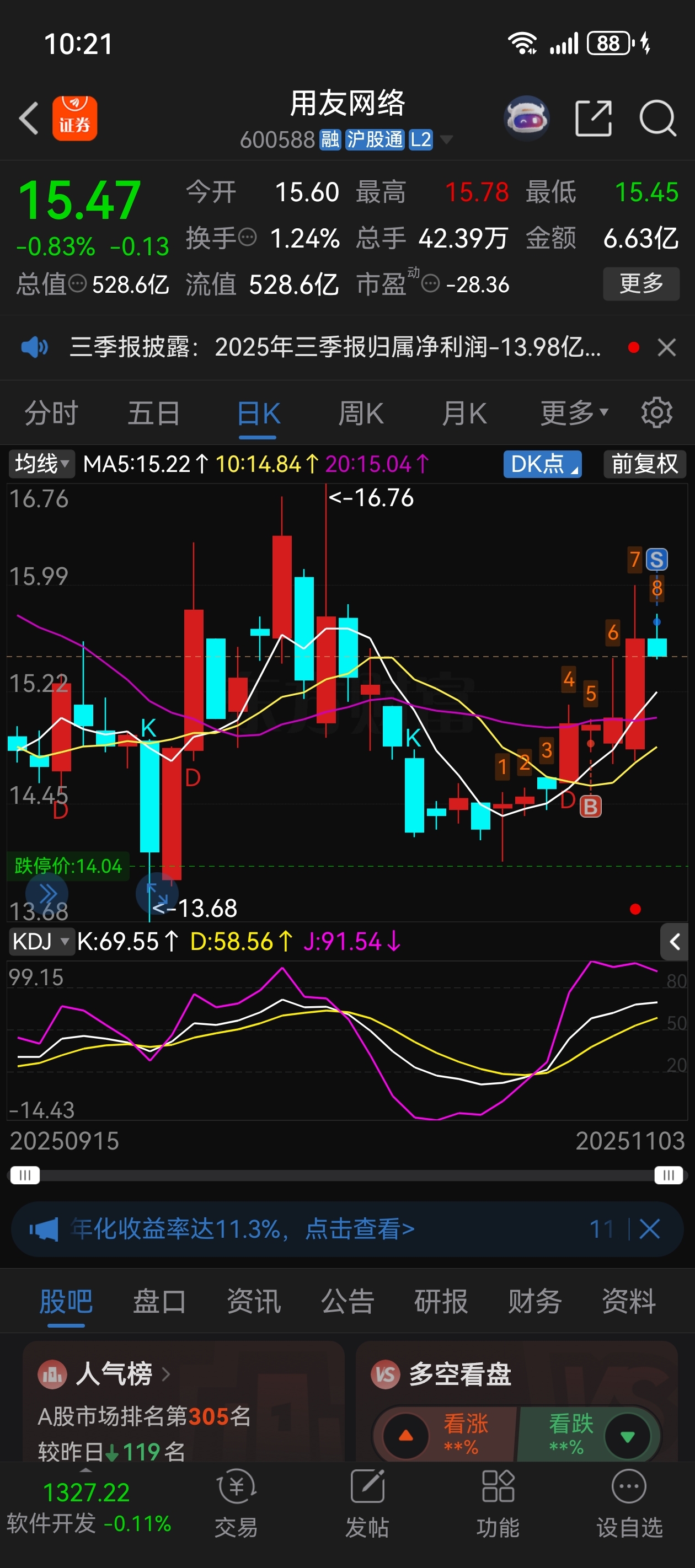Open the 盘口 tab
Image resolution: width=695 pixels, height=1568 pixels.
point(159,1301)
